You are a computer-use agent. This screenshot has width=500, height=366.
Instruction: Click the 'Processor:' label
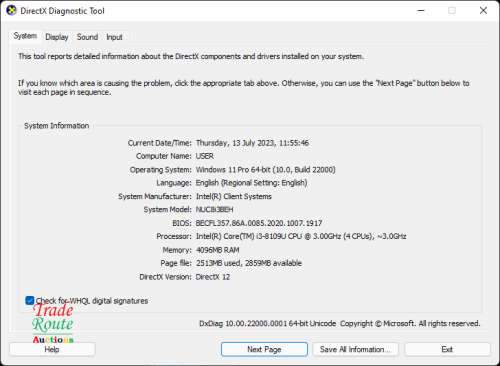pyautogui.click(x=174, y=236)
